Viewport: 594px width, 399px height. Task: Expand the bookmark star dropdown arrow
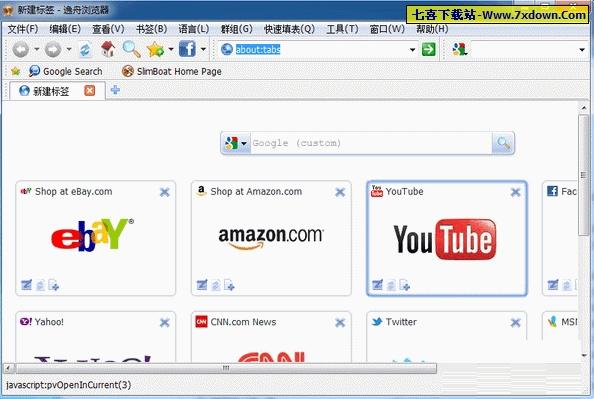point(170,49)
